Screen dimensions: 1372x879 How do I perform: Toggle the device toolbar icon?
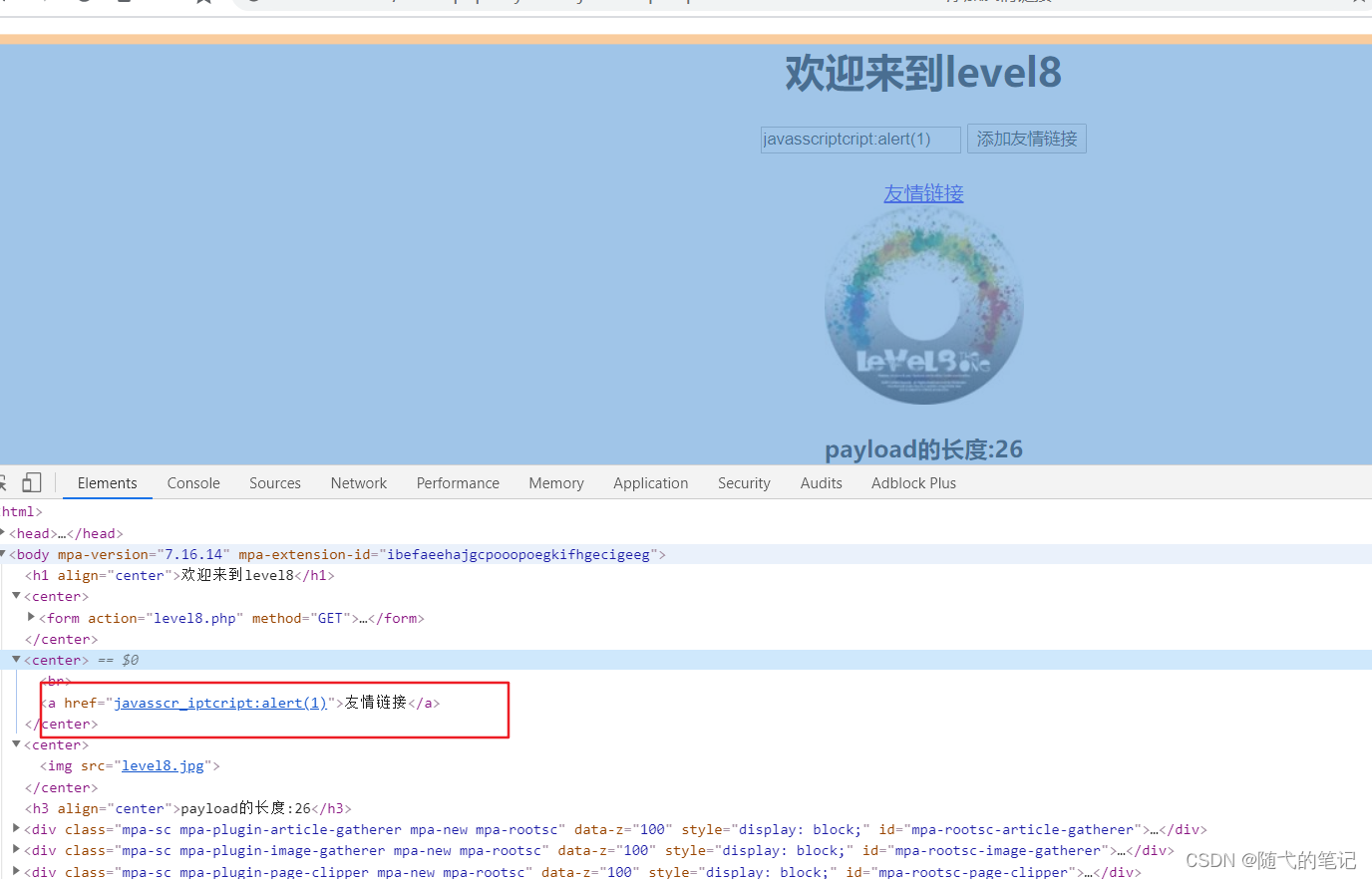31,481
